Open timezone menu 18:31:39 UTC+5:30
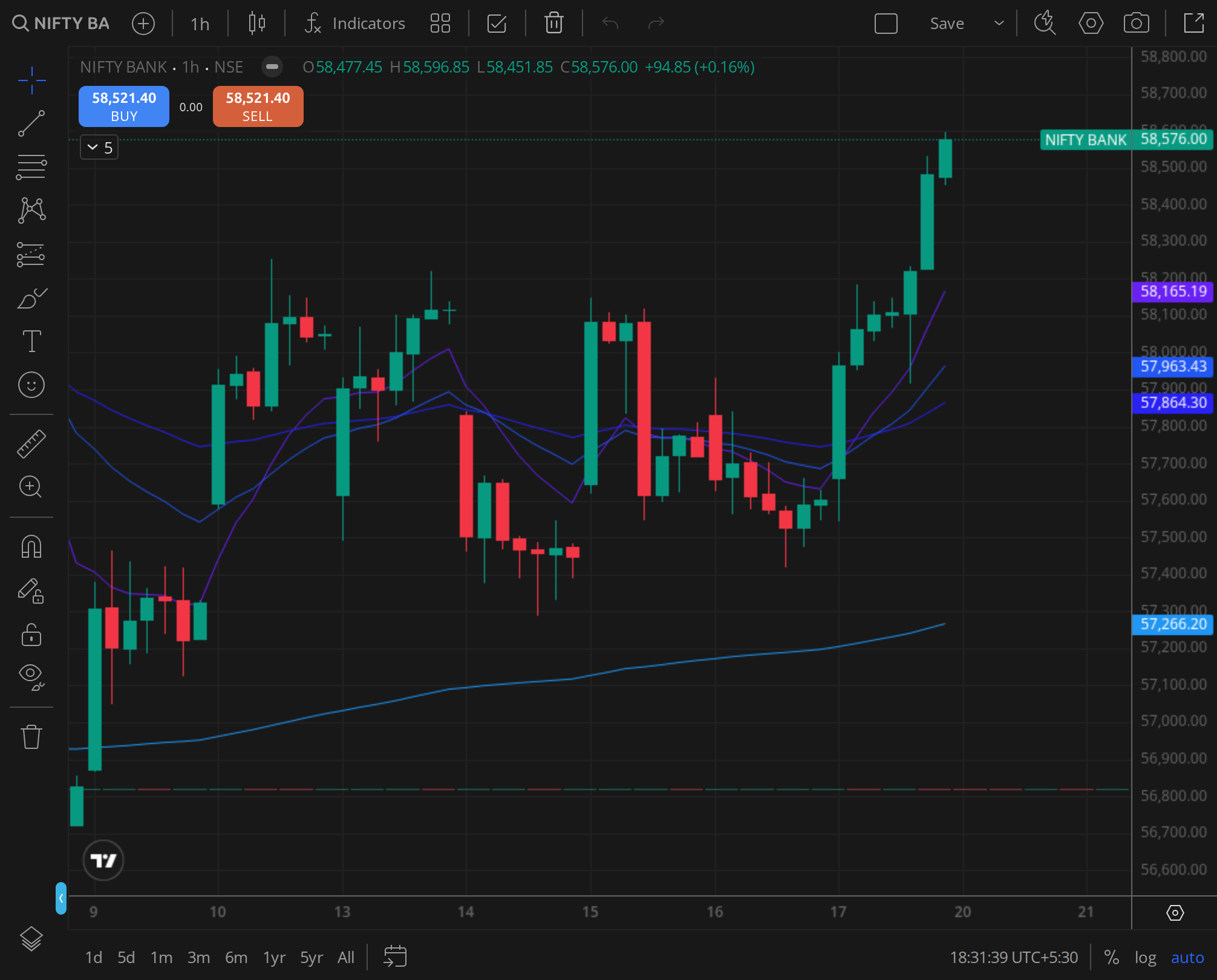 coord(1014,958)
